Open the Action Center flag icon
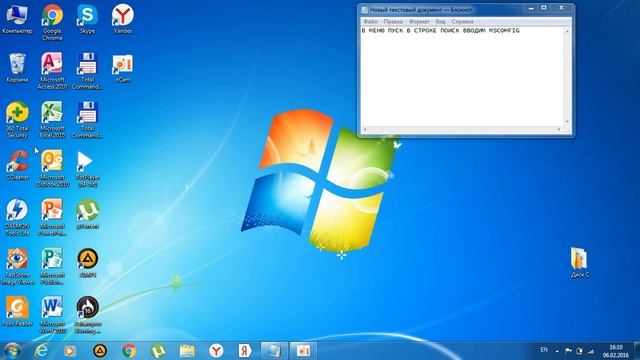The height and width of the screenshot is (360, 640). tap(568, 351)
